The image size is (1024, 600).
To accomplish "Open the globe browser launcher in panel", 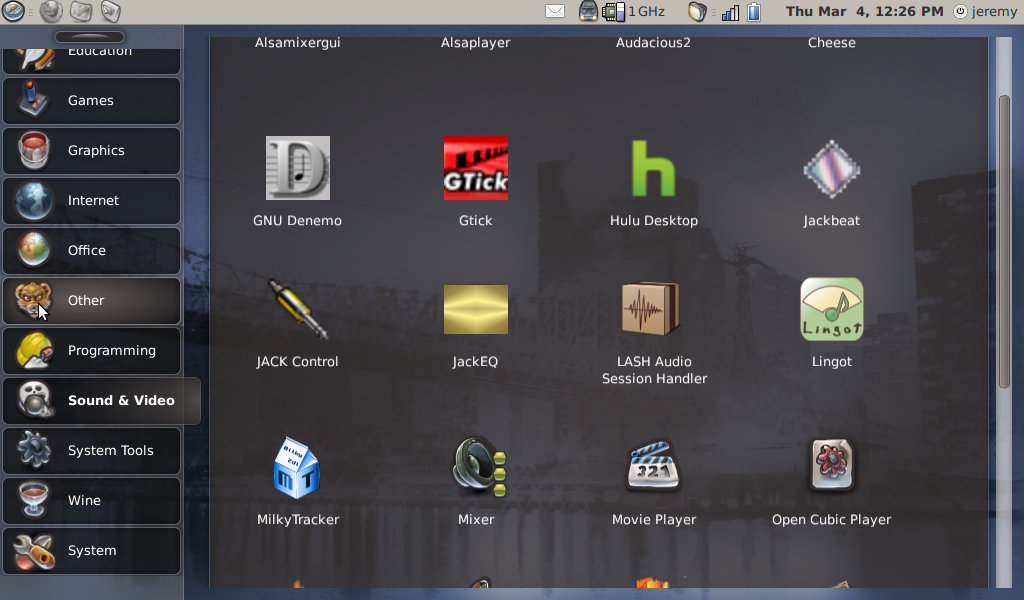I will coord(51,11).
